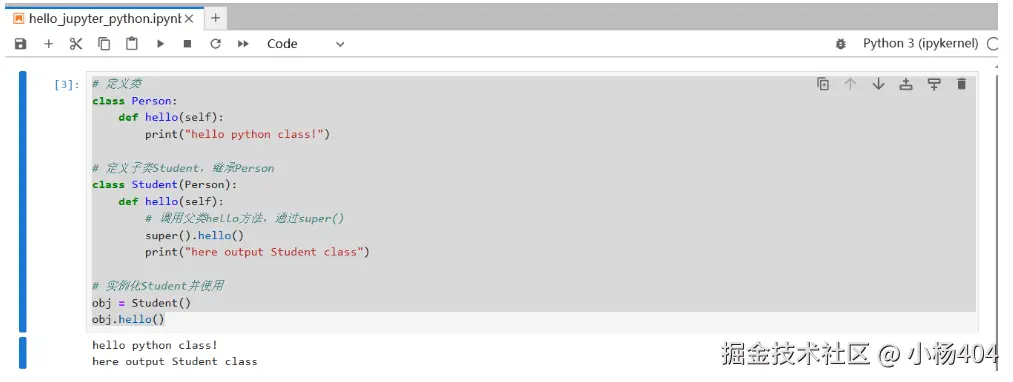Place cursor on 'obj.hello()' line
Image resolution: width=1013 pixels, height=382 pixels.
click(x=129, y=319)
